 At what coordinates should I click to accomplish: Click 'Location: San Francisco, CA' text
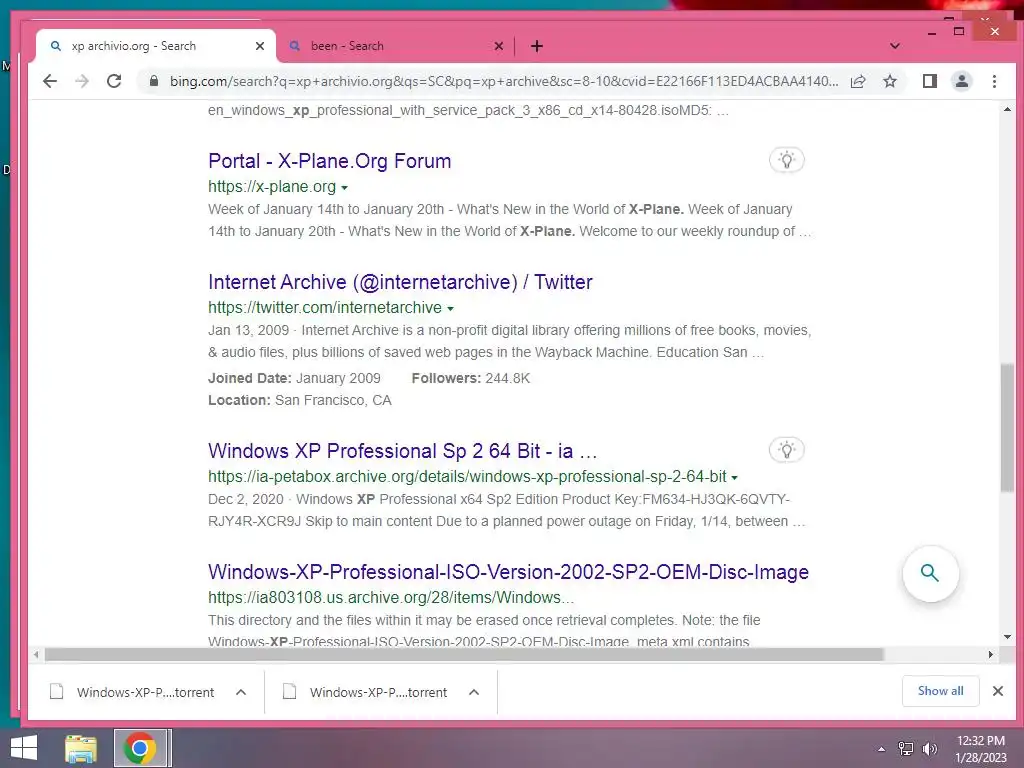tap(300, 400)
